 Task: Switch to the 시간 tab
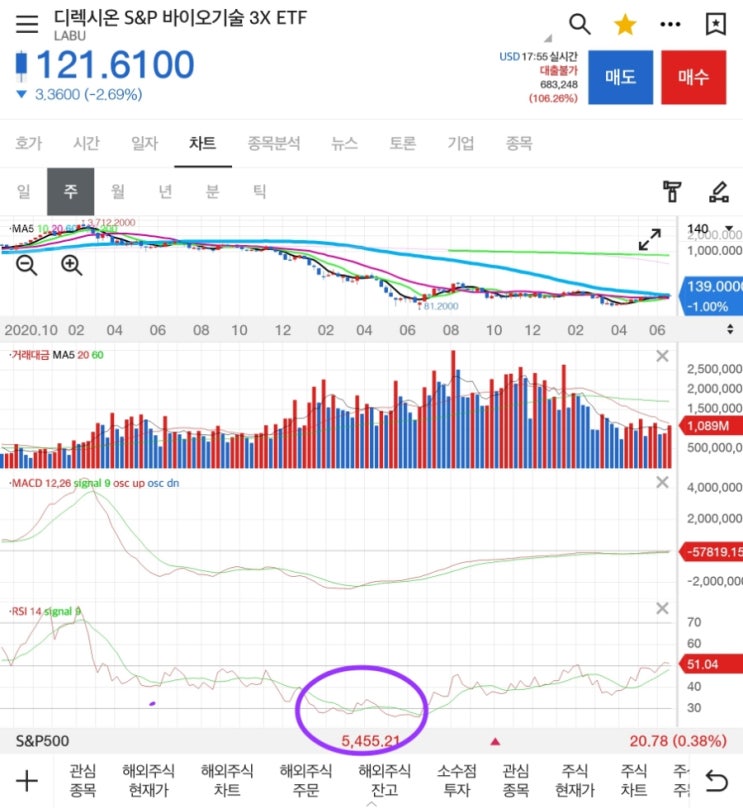click(x=86, y=143)
